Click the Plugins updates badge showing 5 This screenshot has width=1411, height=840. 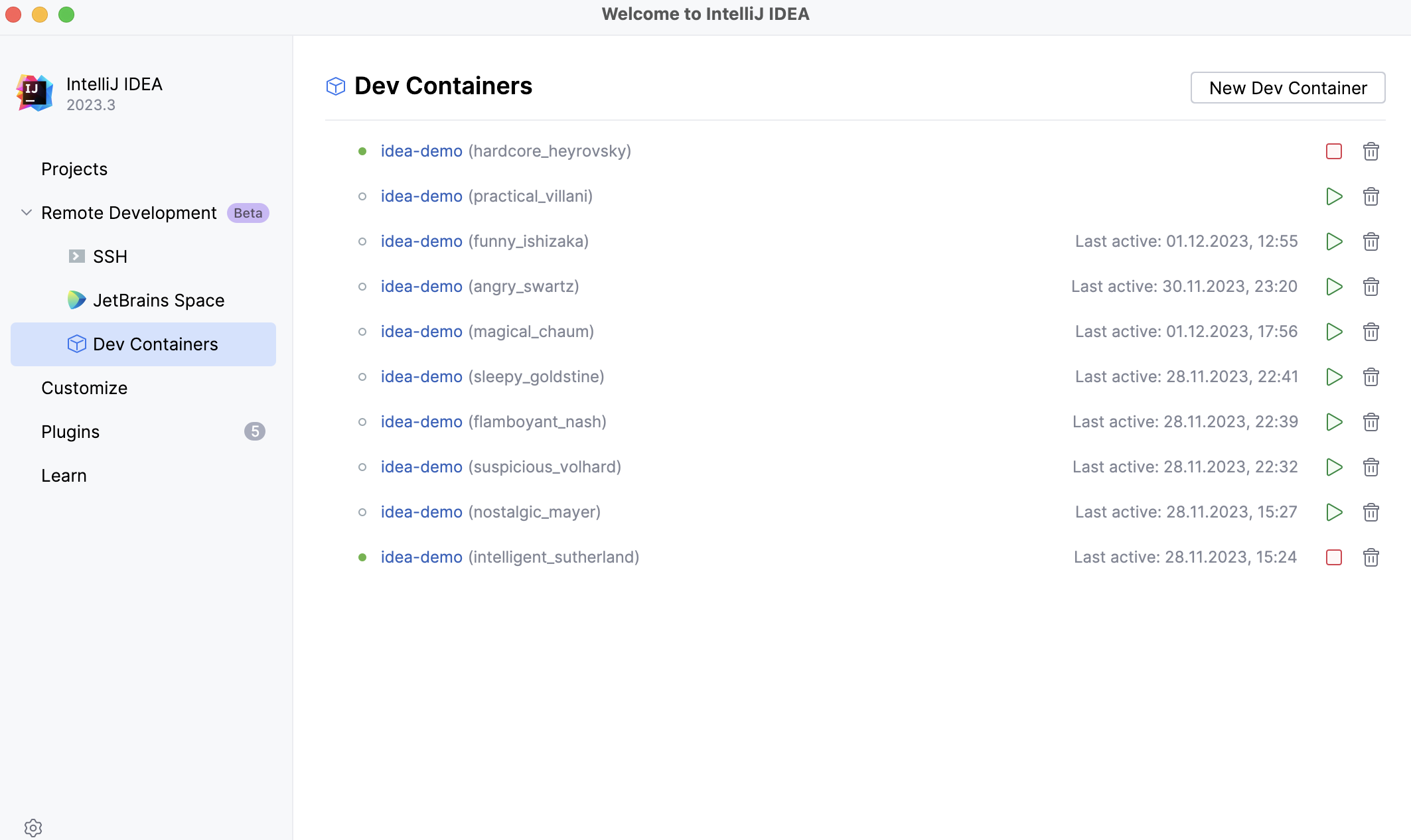(255, 431)
